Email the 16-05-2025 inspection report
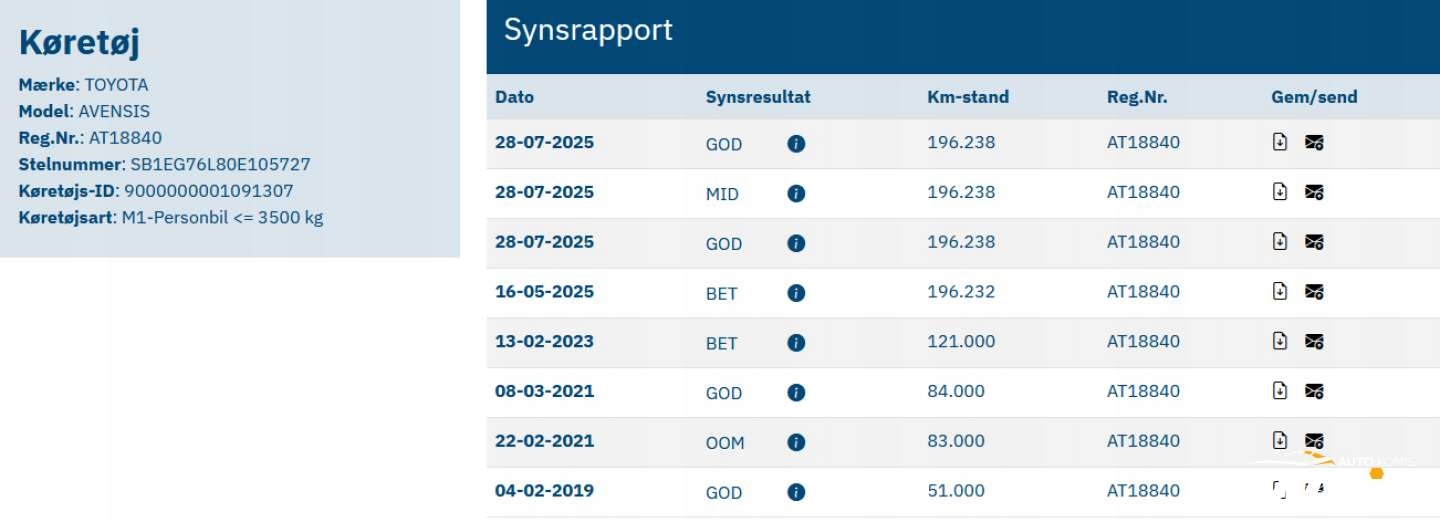This screenshot has width=1440, height=522. [1314, 292]
